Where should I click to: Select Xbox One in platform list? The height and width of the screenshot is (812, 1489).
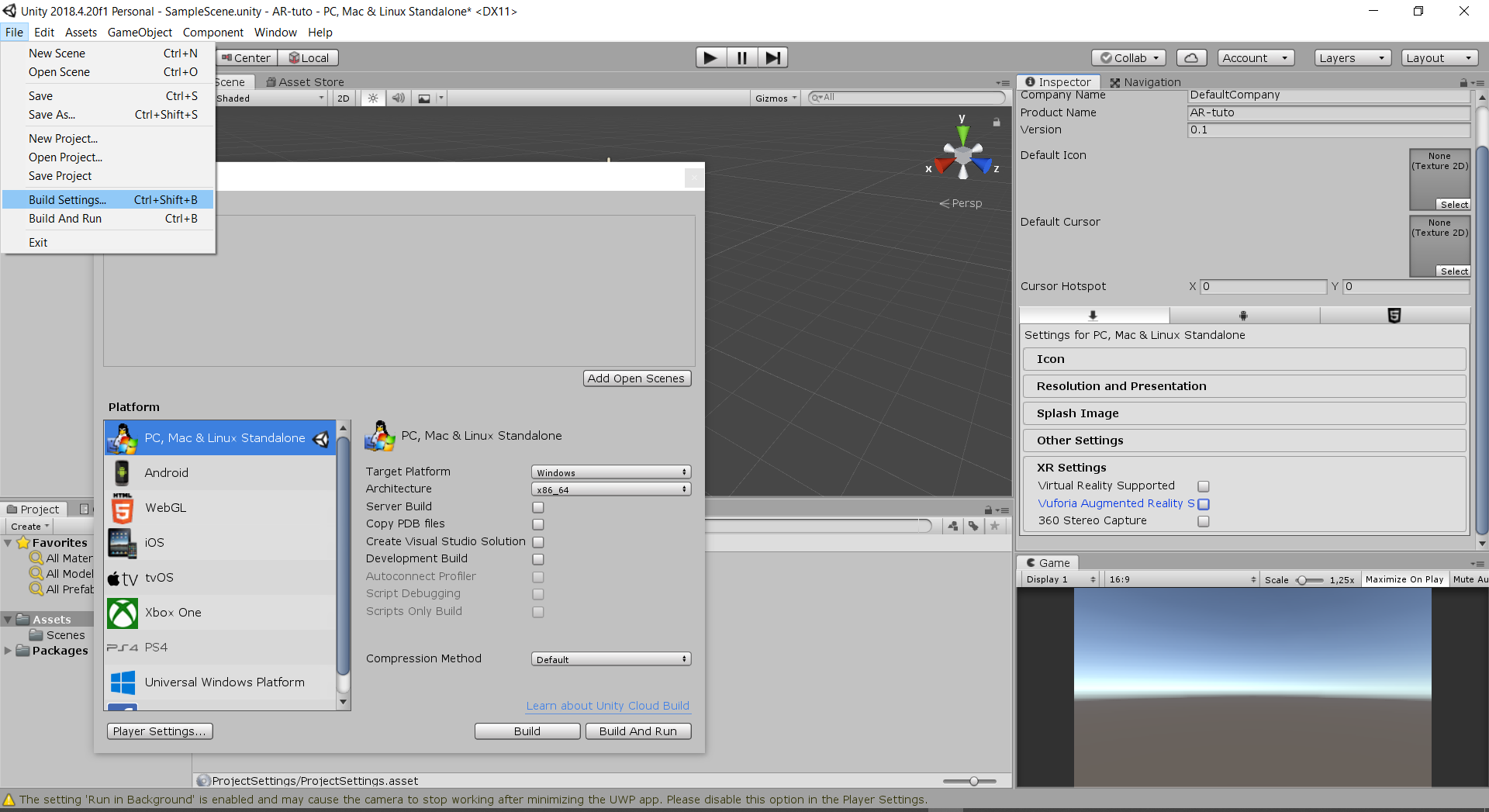(x=173, y=613)
